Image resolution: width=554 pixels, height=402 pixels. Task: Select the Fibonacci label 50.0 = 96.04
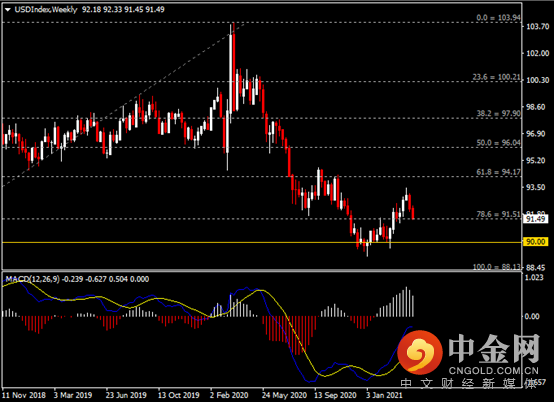point(498,143)
